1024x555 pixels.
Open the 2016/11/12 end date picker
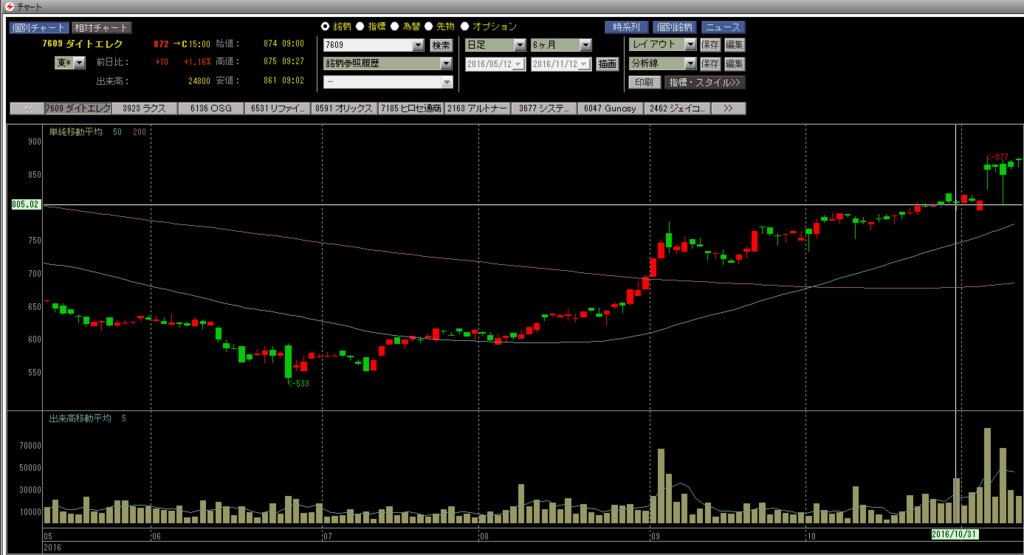(x=584, y=64)
